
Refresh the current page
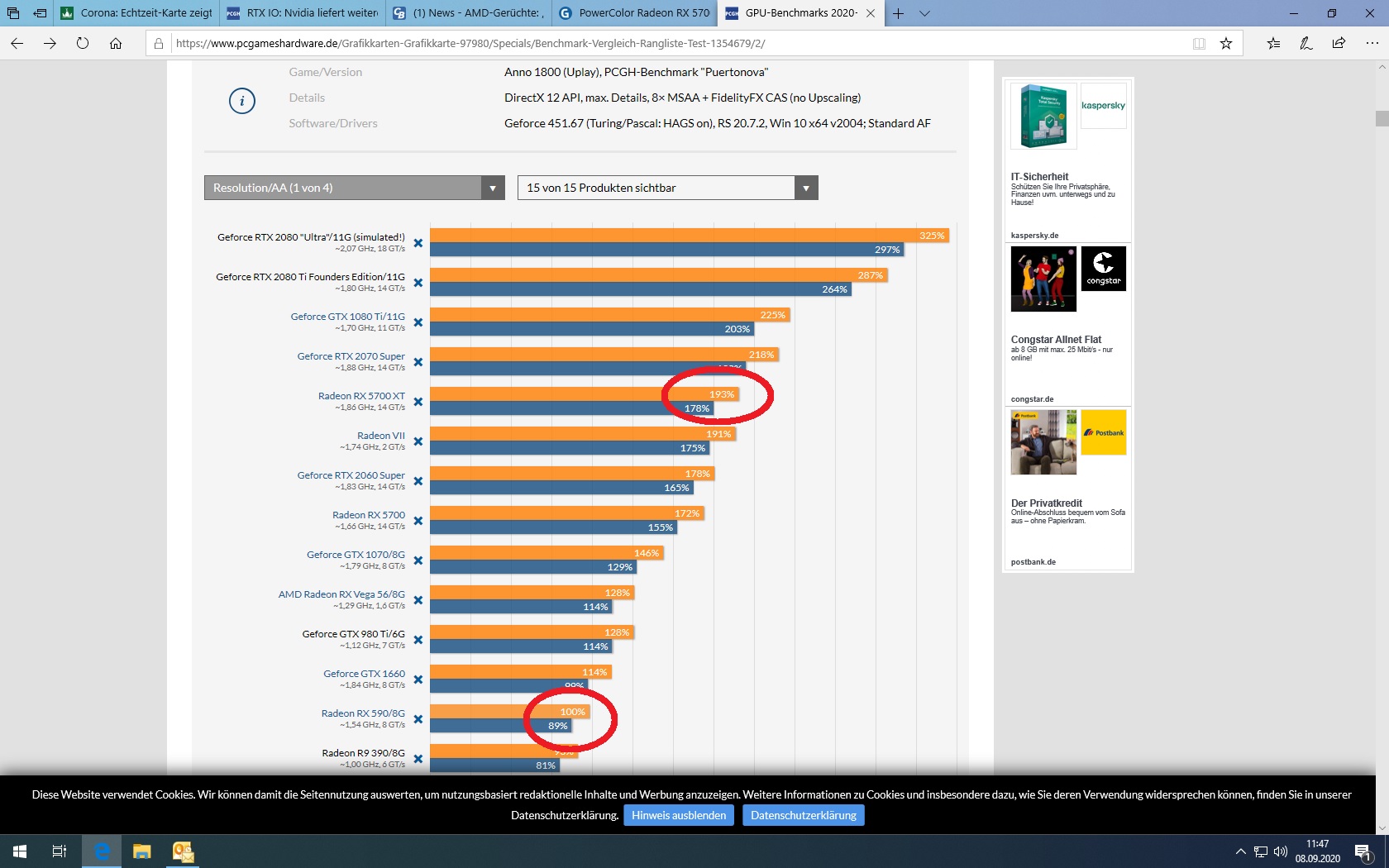(x=83, y=43)
